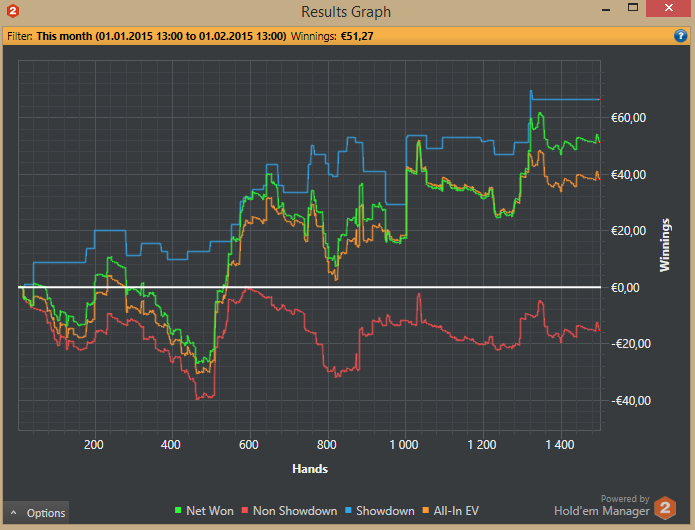Toggle the Net Won legend swatch

pos(178,511)
